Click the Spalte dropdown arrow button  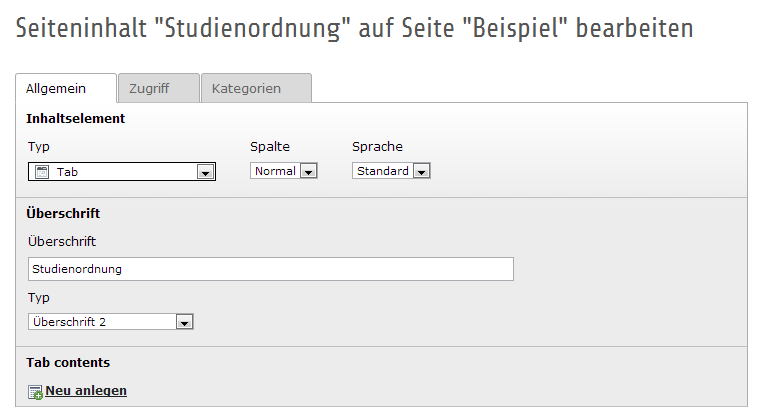coord(308,171)
